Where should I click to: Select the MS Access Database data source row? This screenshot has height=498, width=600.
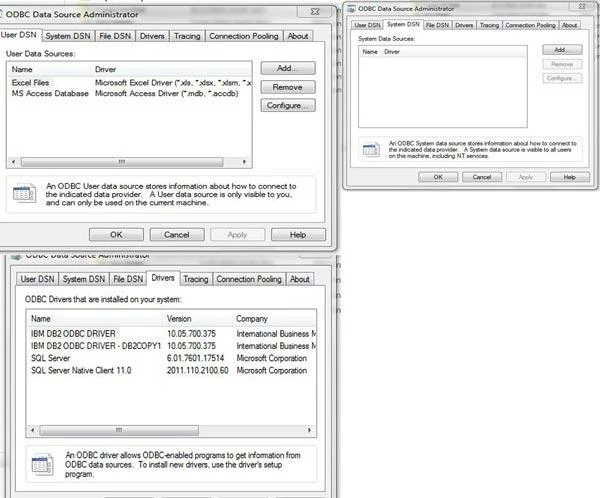[129, 93]
